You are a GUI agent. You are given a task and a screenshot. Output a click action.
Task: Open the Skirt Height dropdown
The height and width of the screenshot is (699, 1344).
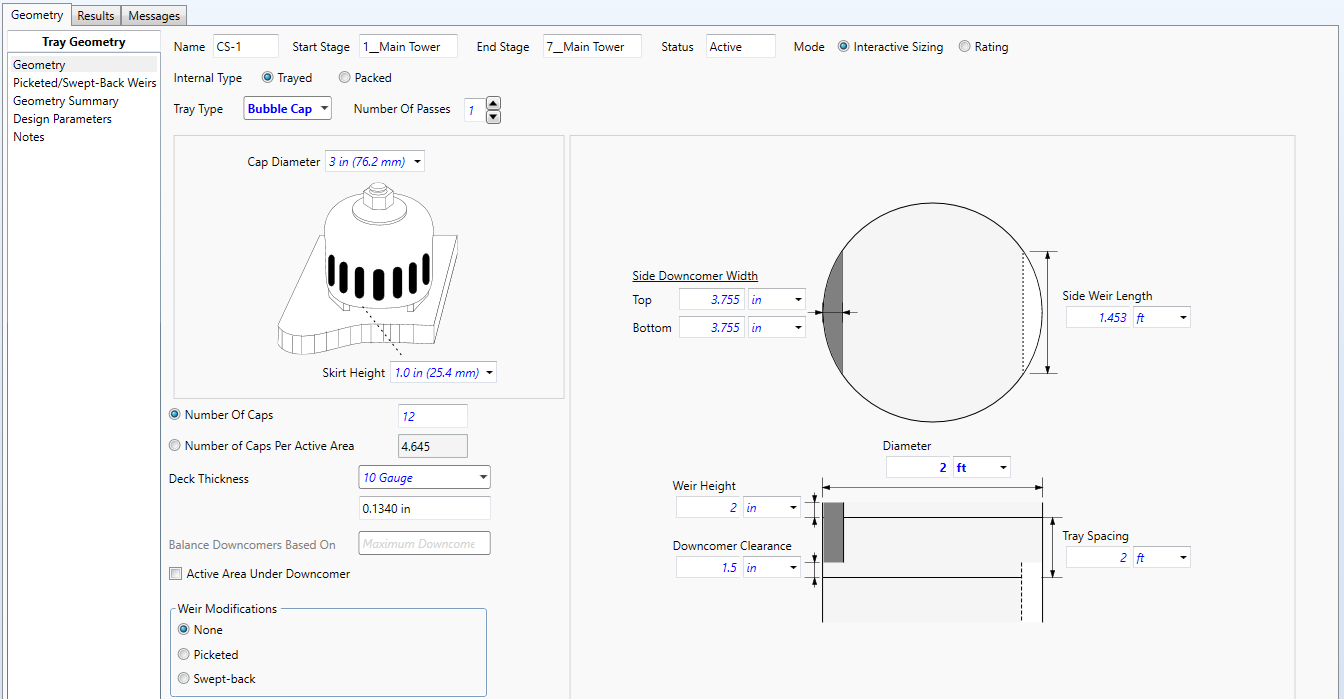click(443, 373)
